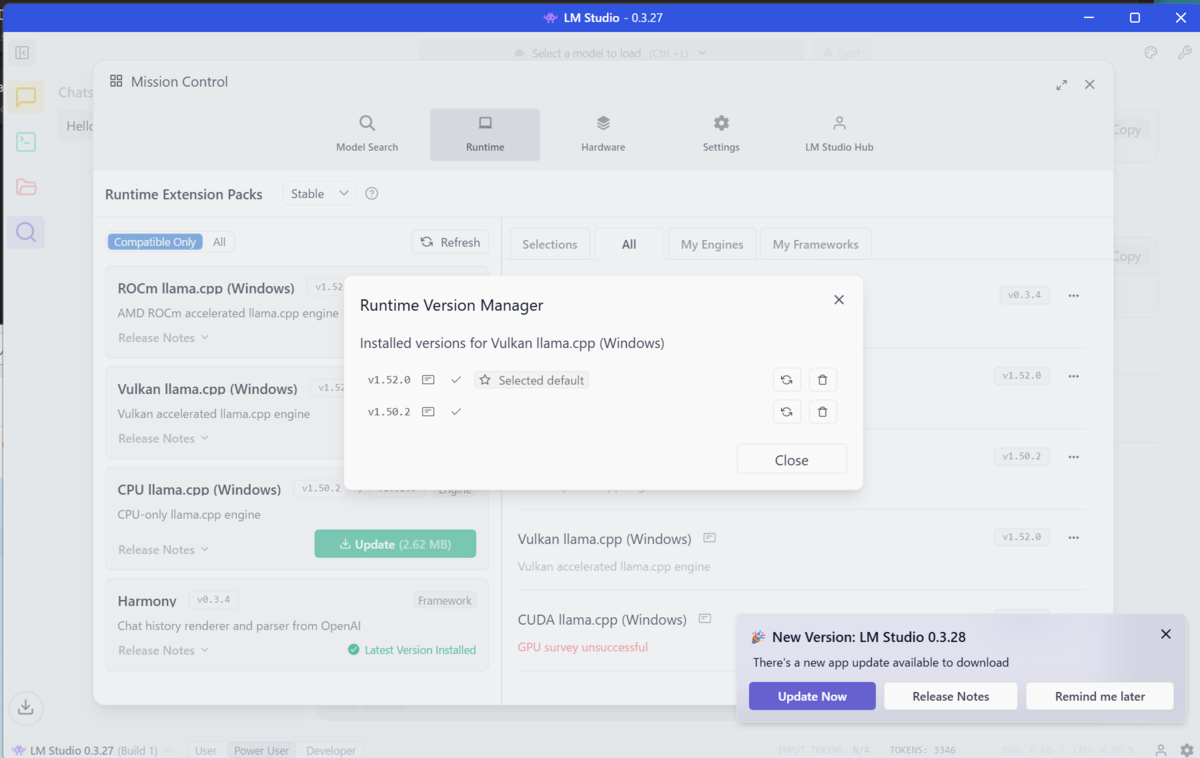Click the Framework tag on Harmony card
Viewport: 1200px width, 758px height.
pos(445,601)
